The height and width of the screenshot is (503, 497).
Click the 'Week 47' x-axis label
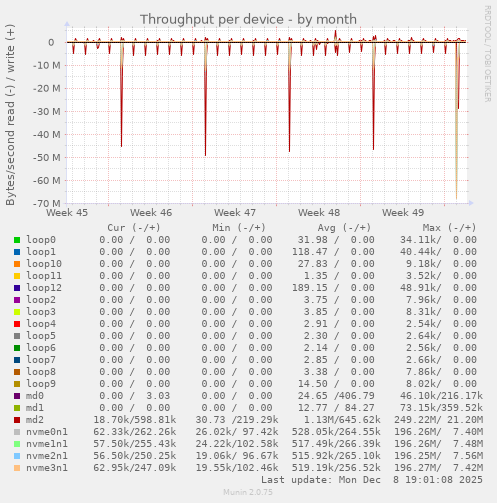tap(235, 212)
